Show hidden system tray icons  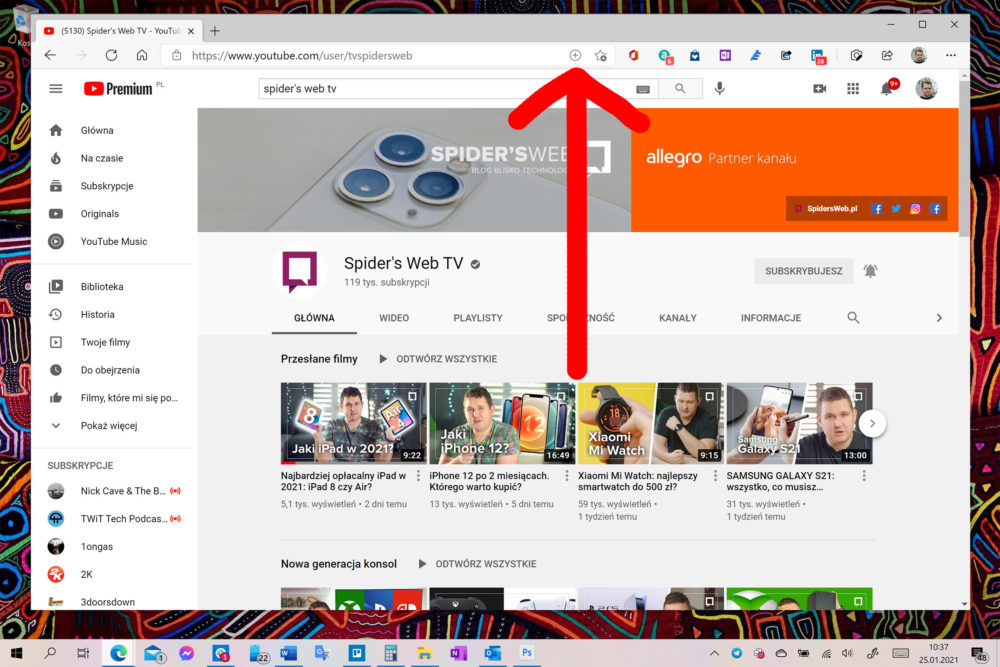click(714, 653)
